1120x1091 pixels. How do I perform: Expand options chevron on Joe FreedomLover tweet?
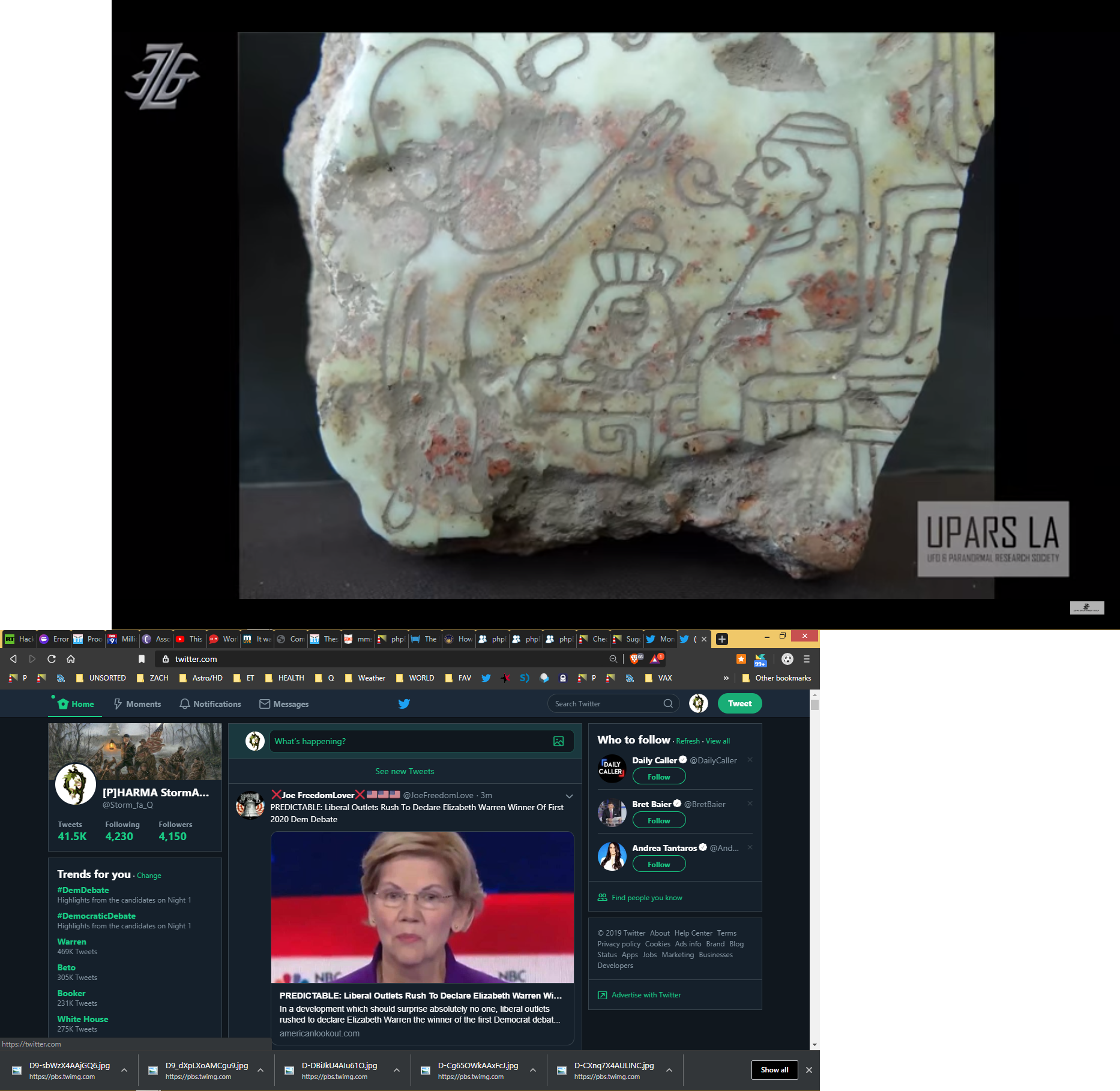coord(569,796)
